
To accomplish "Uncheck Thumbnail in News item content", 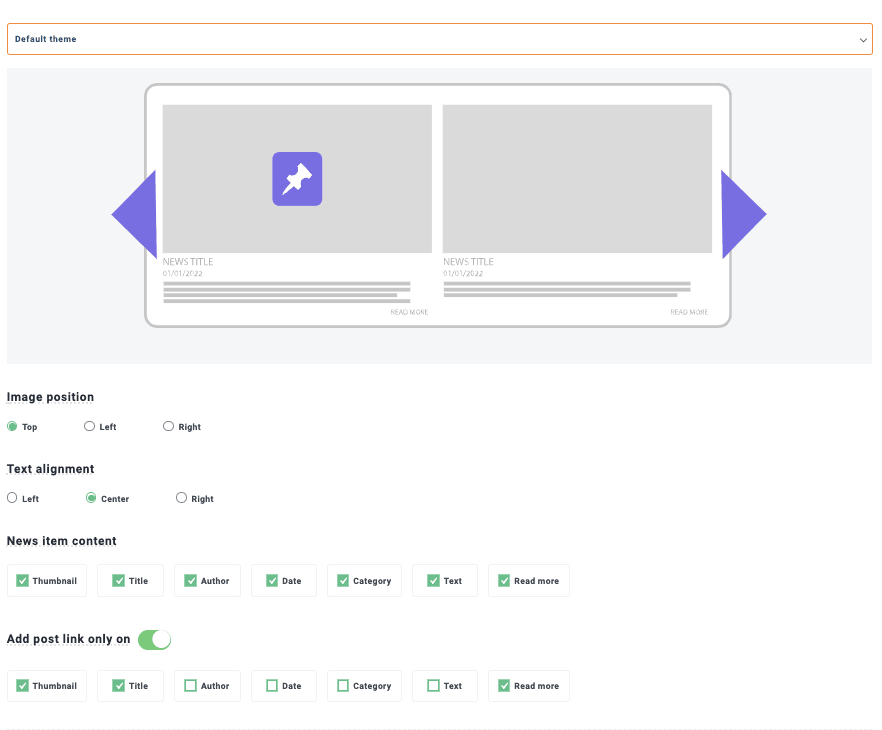I will 23,580.
